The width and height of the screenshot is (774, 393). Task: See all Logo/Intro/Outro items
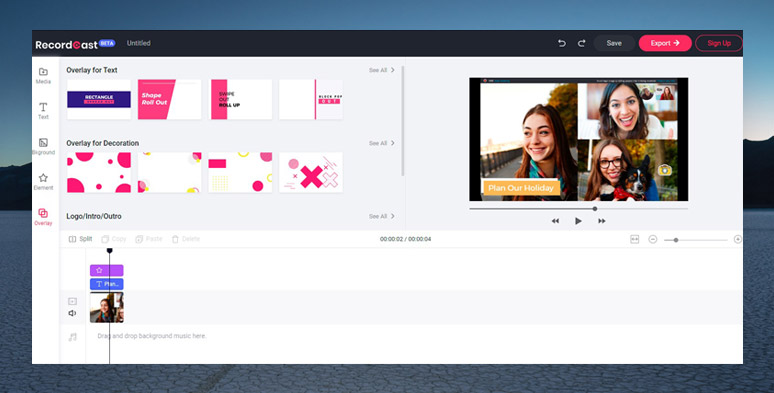pos(382,216)
